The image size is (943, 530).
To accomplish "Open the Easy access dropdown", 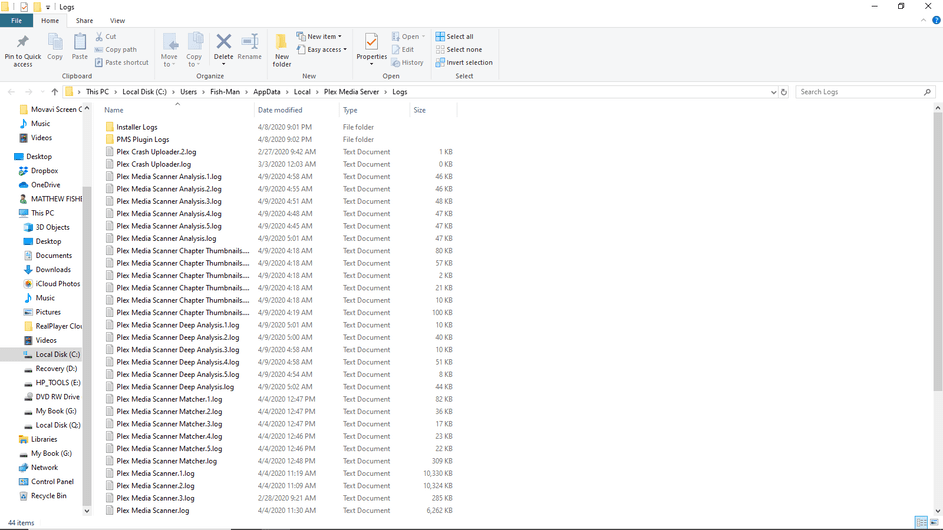I will click(321, 49).
